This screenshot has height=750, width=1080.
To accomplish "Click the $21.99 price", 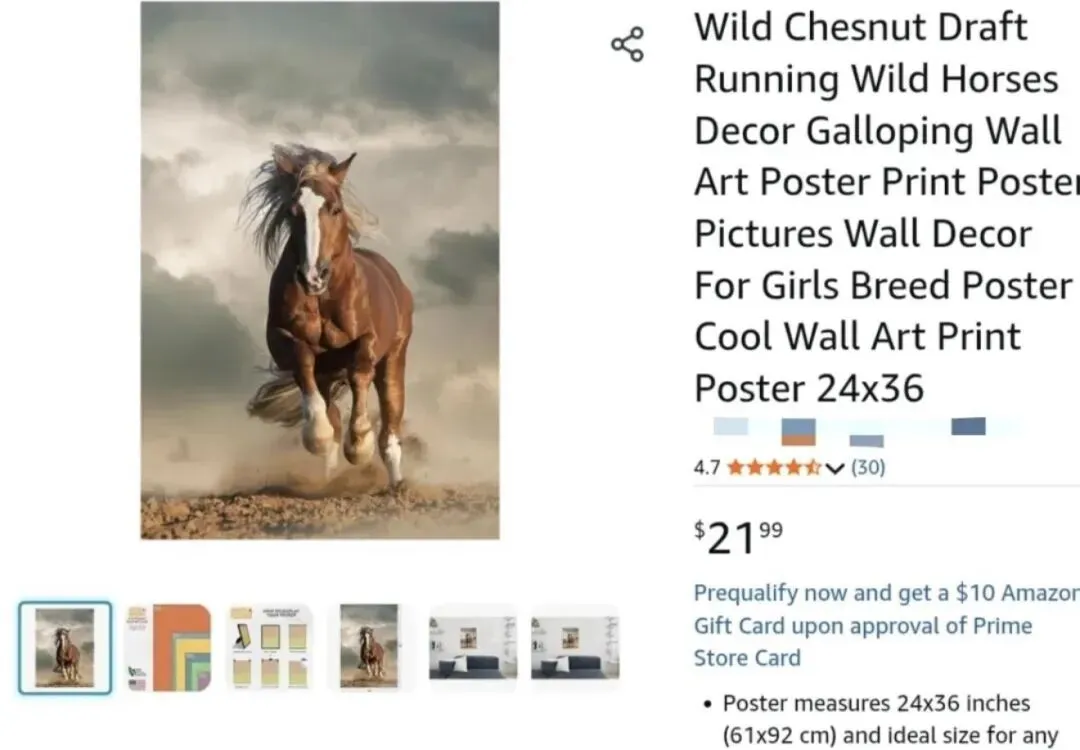I will pyautogui.click(x=738, y=538).
